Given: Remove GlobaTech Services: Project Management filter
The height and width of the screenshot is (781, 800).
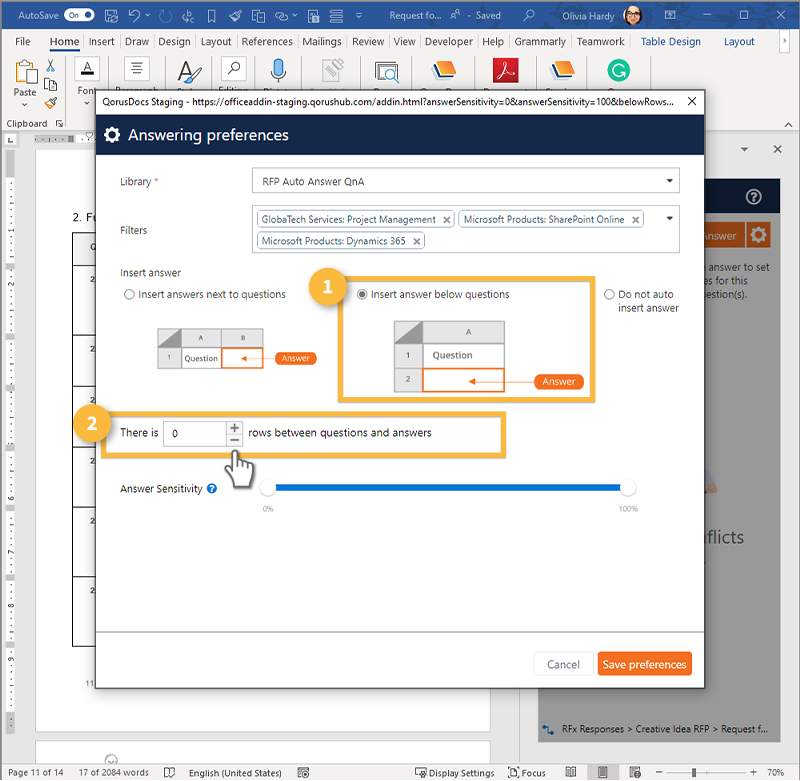Looking at the screenshot, I should point(446,220).
